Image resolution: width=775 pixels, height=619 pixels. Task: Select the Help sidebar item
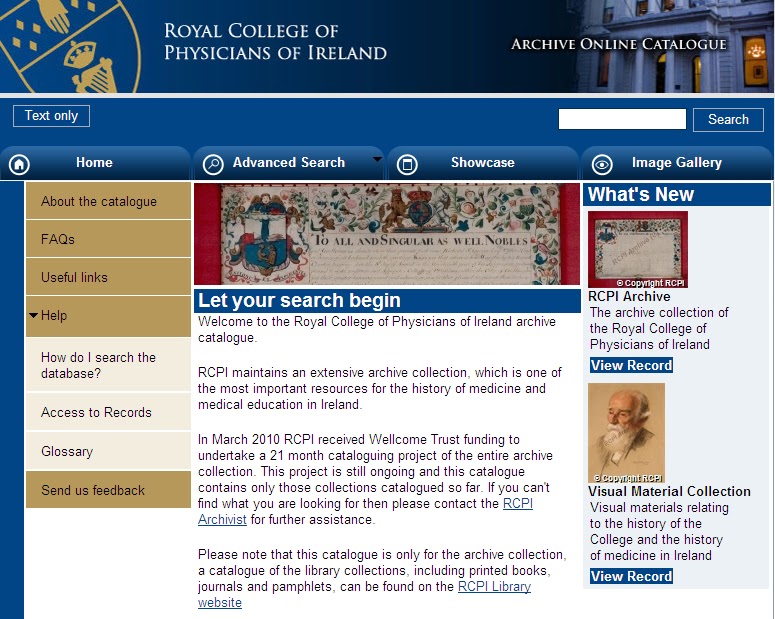click(108, 316)
